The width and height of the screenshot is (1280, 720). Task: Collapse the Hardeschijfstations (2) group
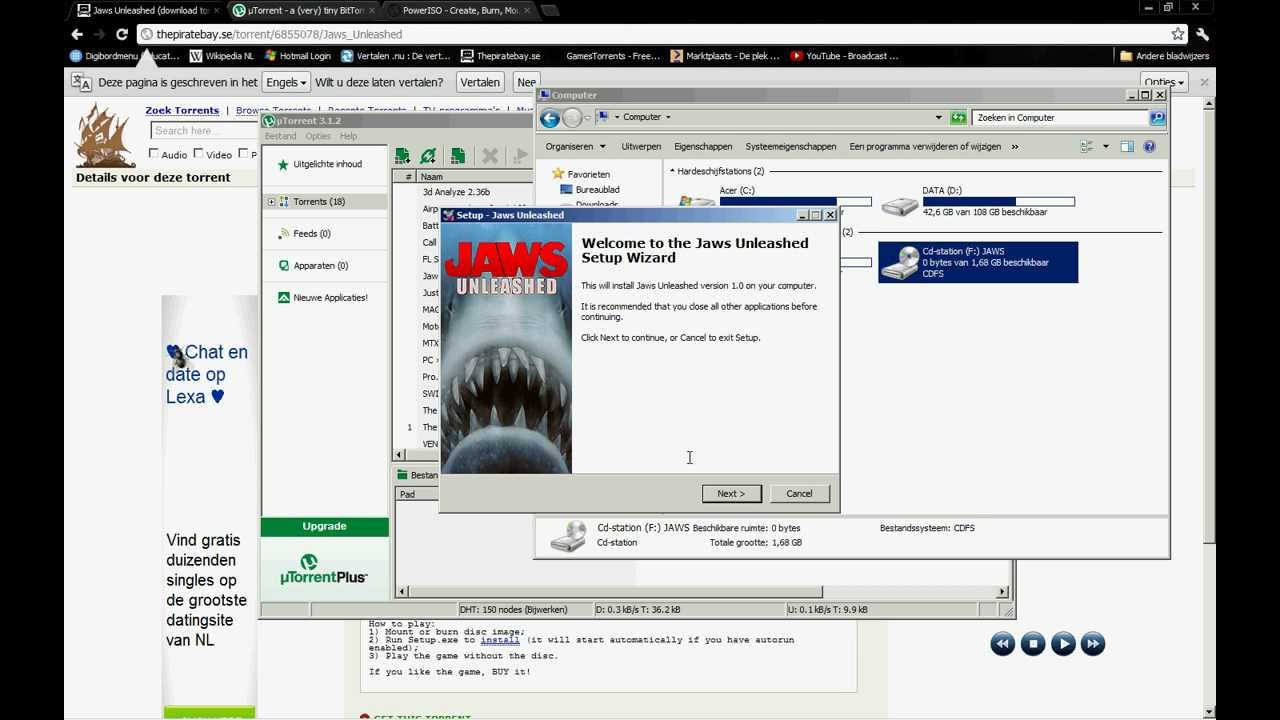672,171
